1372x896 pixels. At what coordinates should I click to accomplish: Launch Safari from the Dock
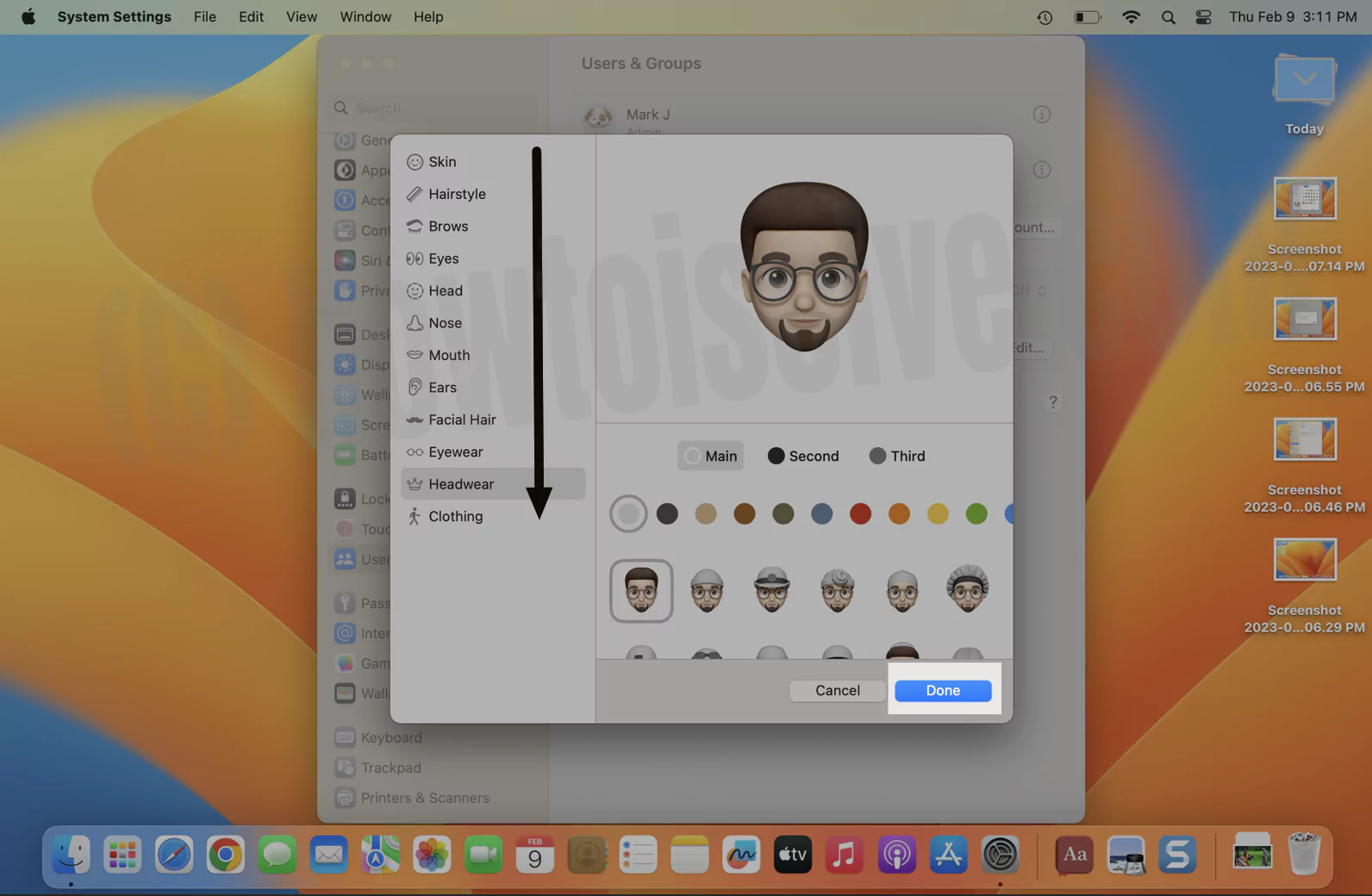pos(174,856)
